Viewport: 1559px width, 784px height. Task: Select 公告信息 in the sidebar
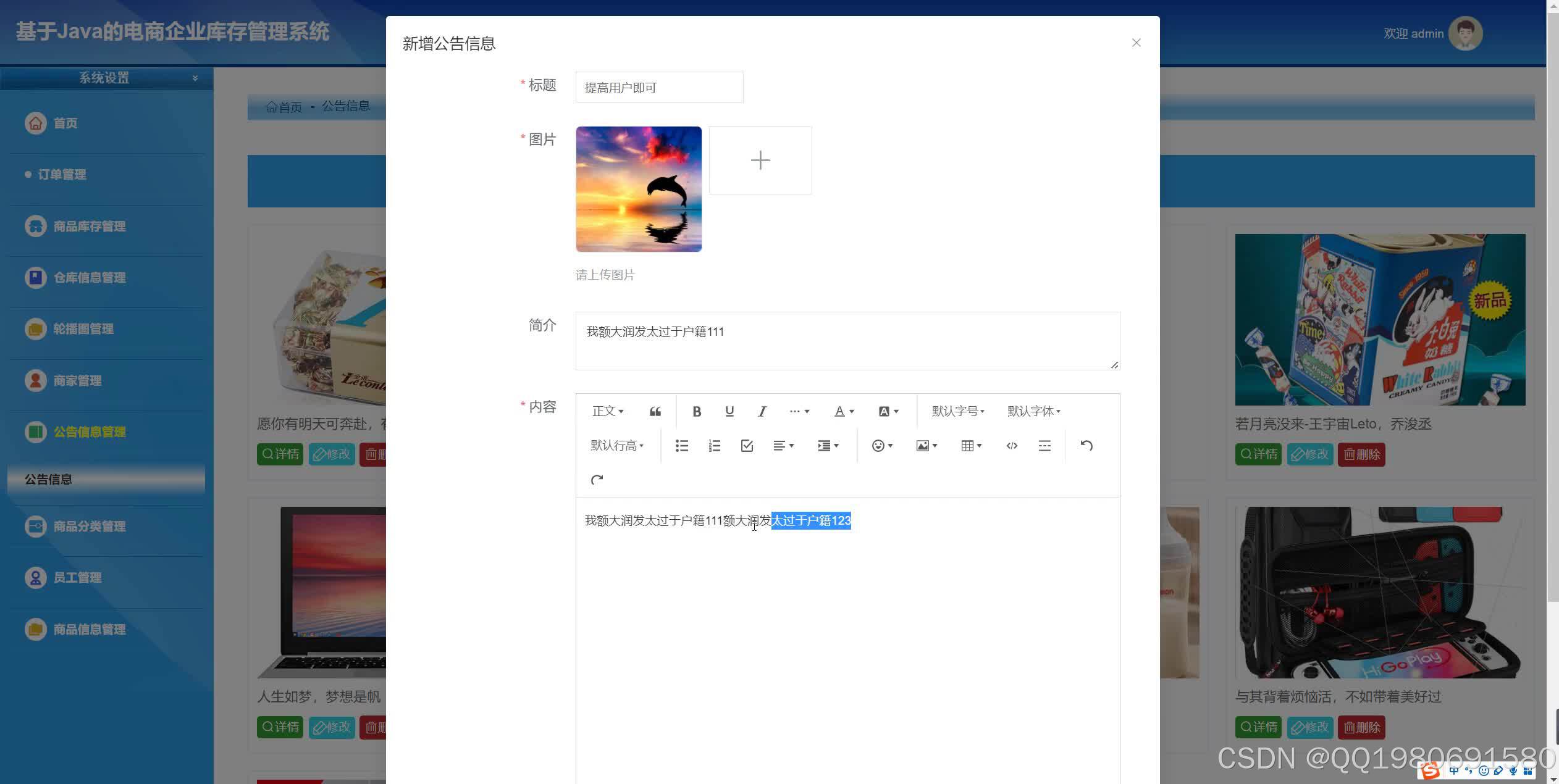point(48,479)
